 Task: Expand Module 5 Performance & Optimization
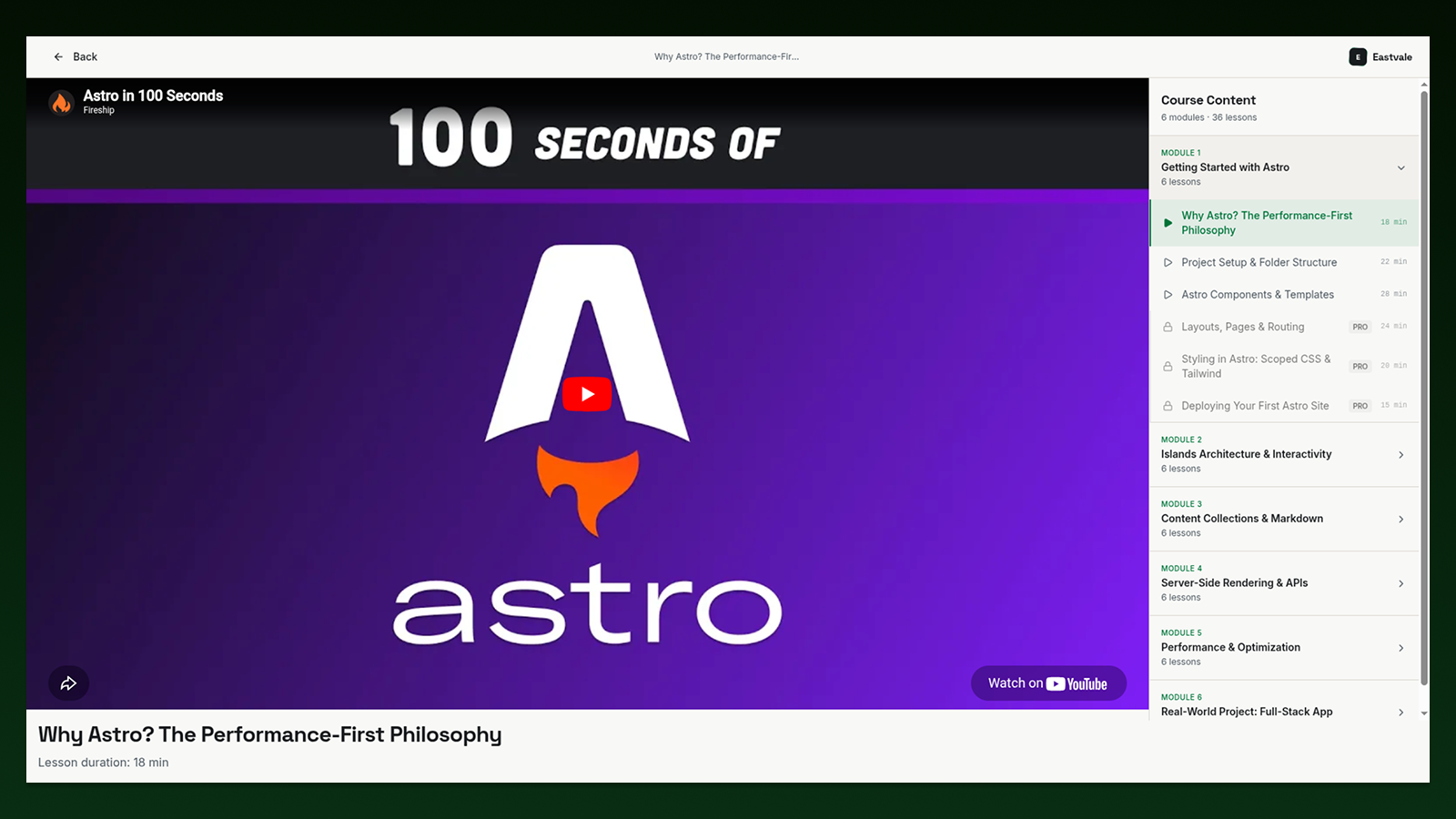click(x=1284, y=648)
